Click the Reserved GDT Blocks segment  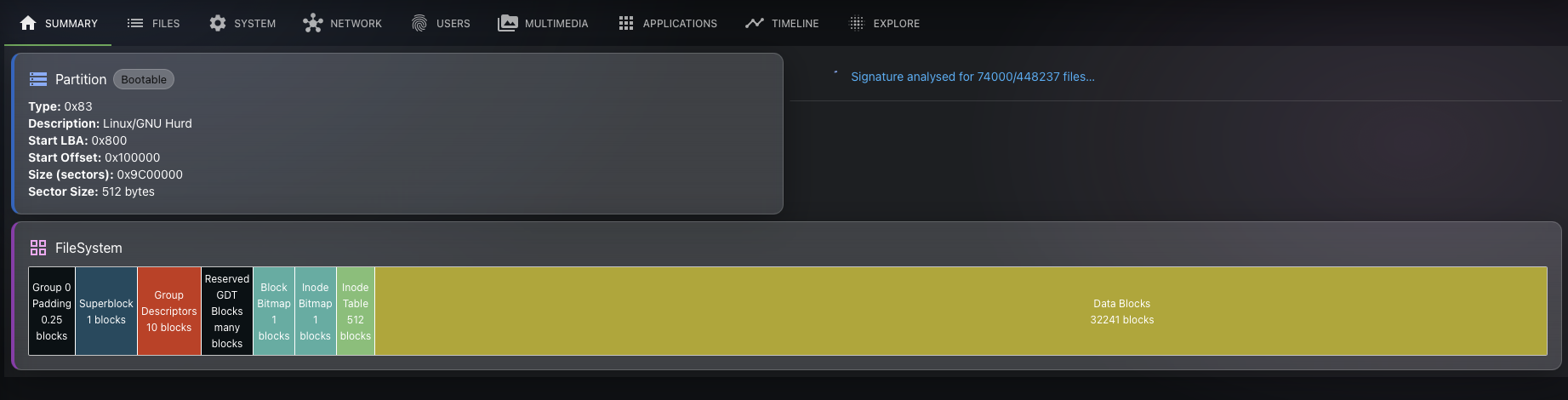tap(227, 311)
